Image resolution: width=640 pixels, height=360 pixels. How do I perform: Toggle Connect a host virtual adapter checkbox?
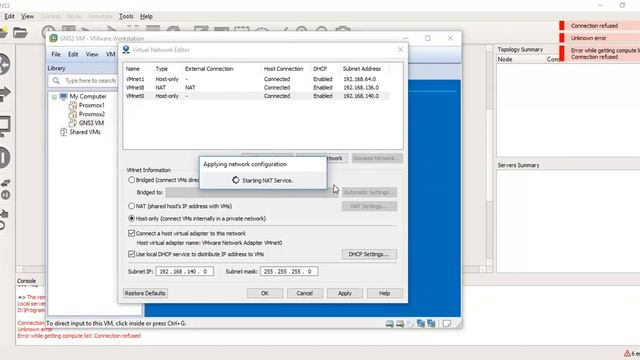[131, 233]
